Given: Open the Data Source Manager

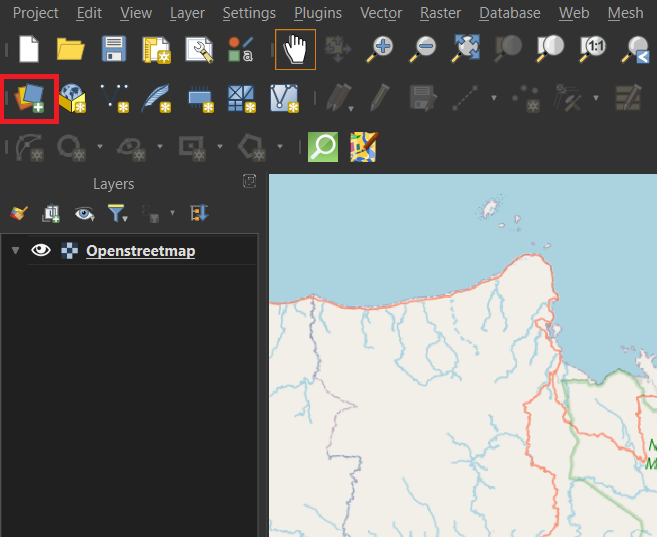Looking at the screenshot, I should pyautogui.click(x=30, y=98).
